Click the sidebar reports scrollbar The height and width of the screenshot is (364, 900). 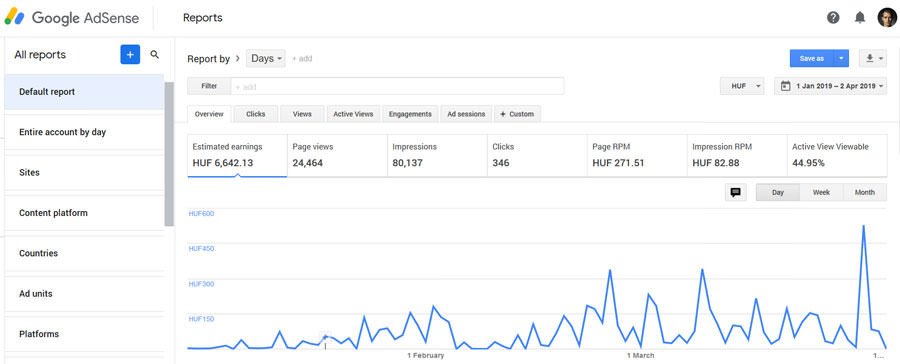click(x=169, y=154)
